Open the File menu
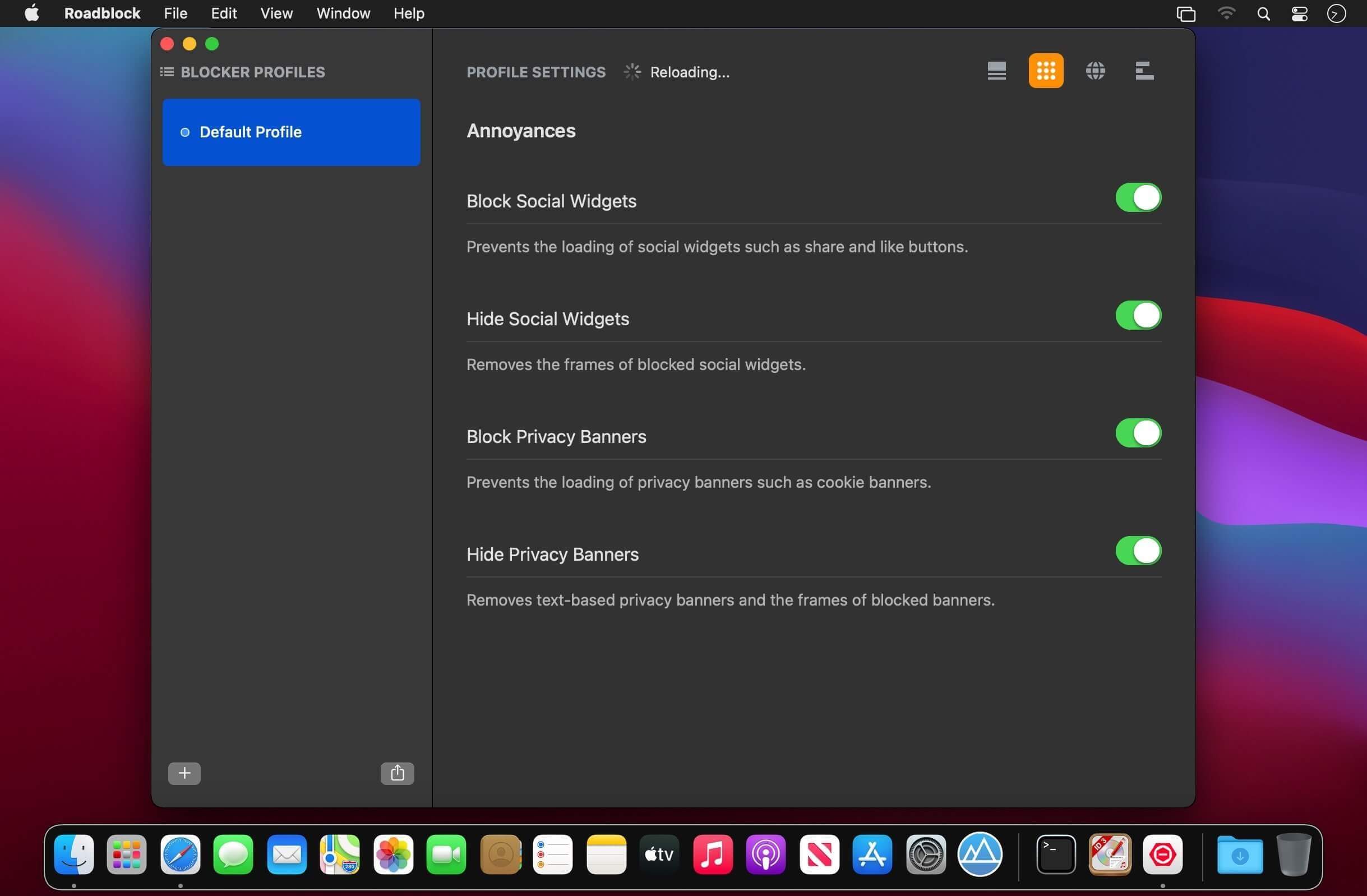 [x=175, y=13]
